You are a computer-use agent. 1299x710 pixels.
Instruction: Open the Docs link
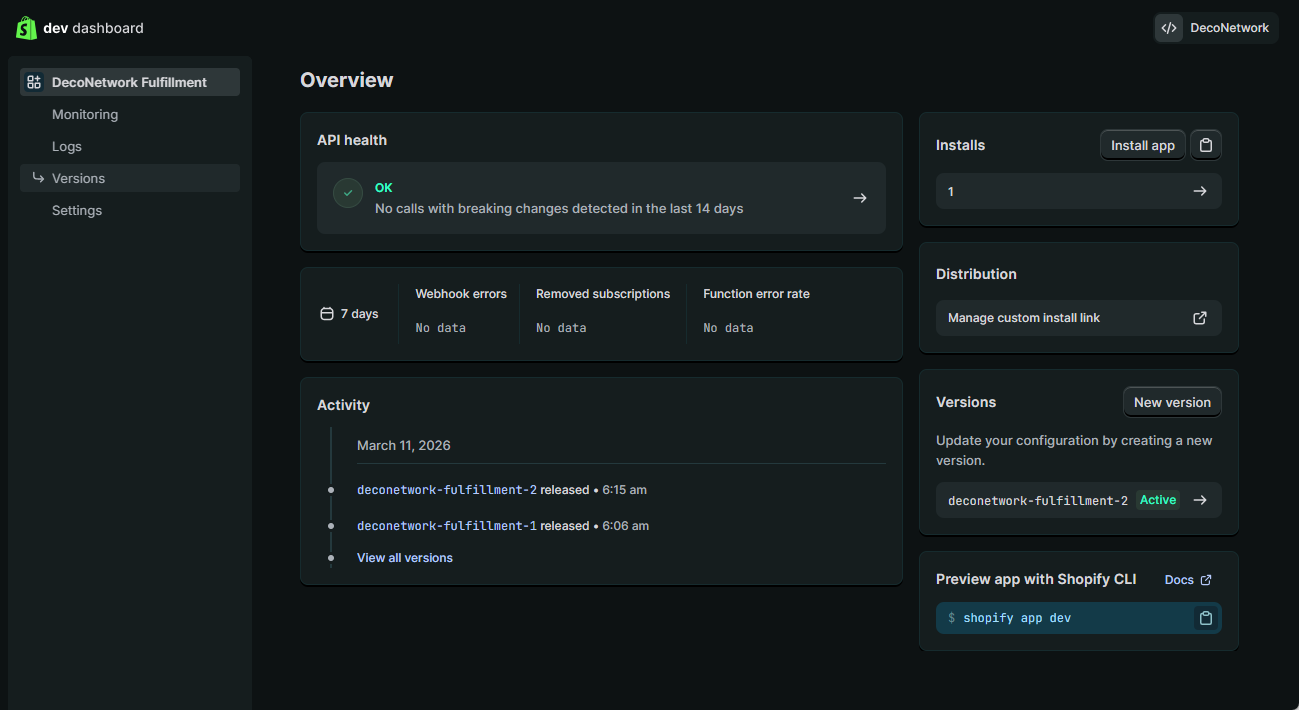pos(1188,580)
